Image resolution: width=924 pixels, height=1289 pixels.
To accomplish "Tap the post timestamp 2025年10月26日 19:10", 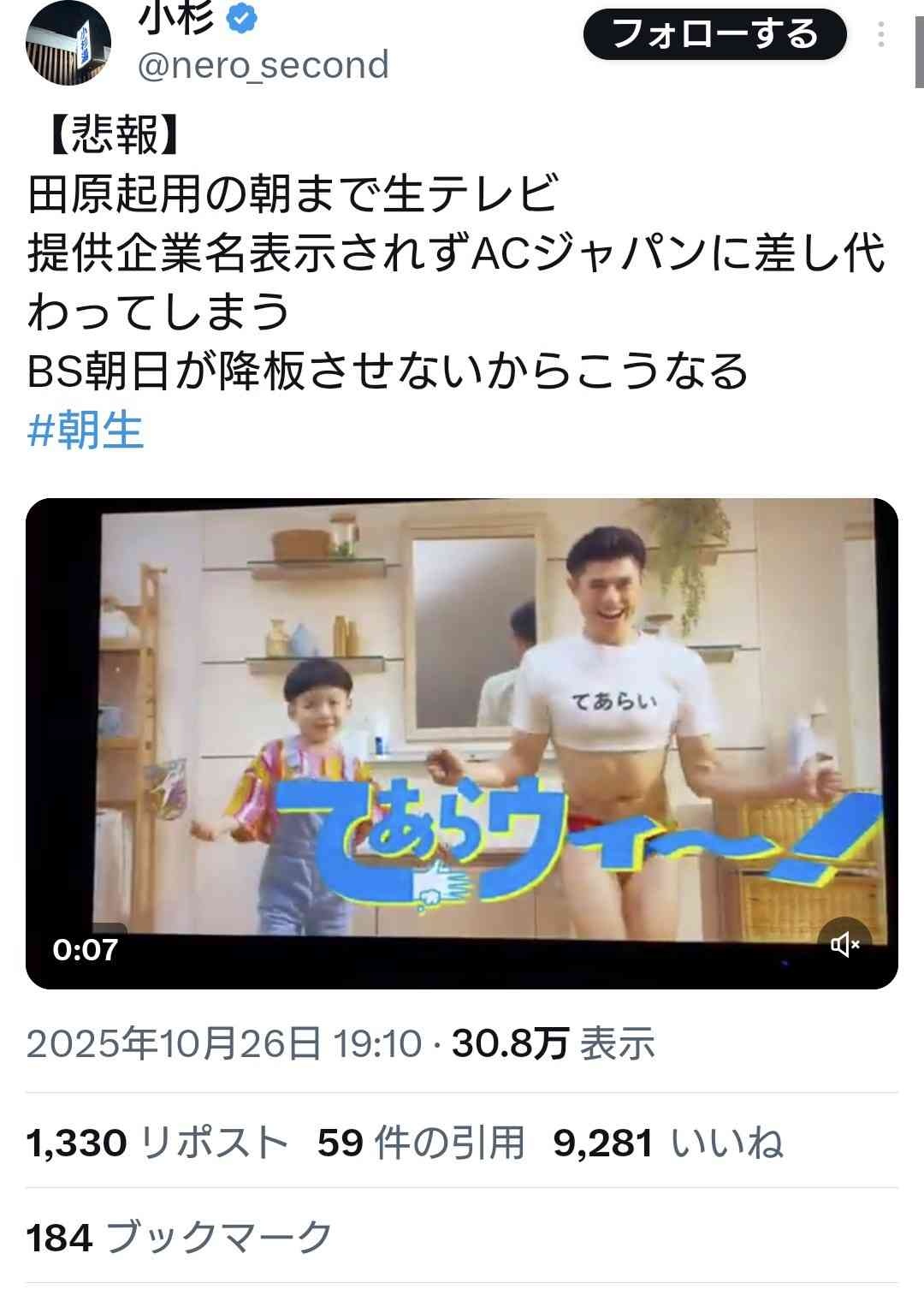I will [224, 1043].
